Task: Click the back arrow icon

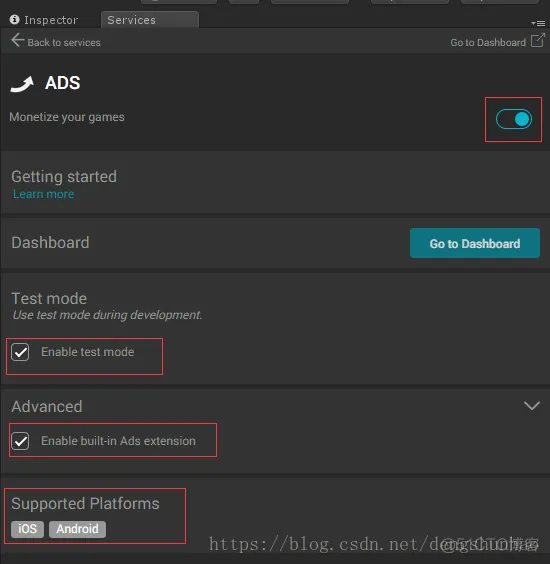Action: click(17, 40)
